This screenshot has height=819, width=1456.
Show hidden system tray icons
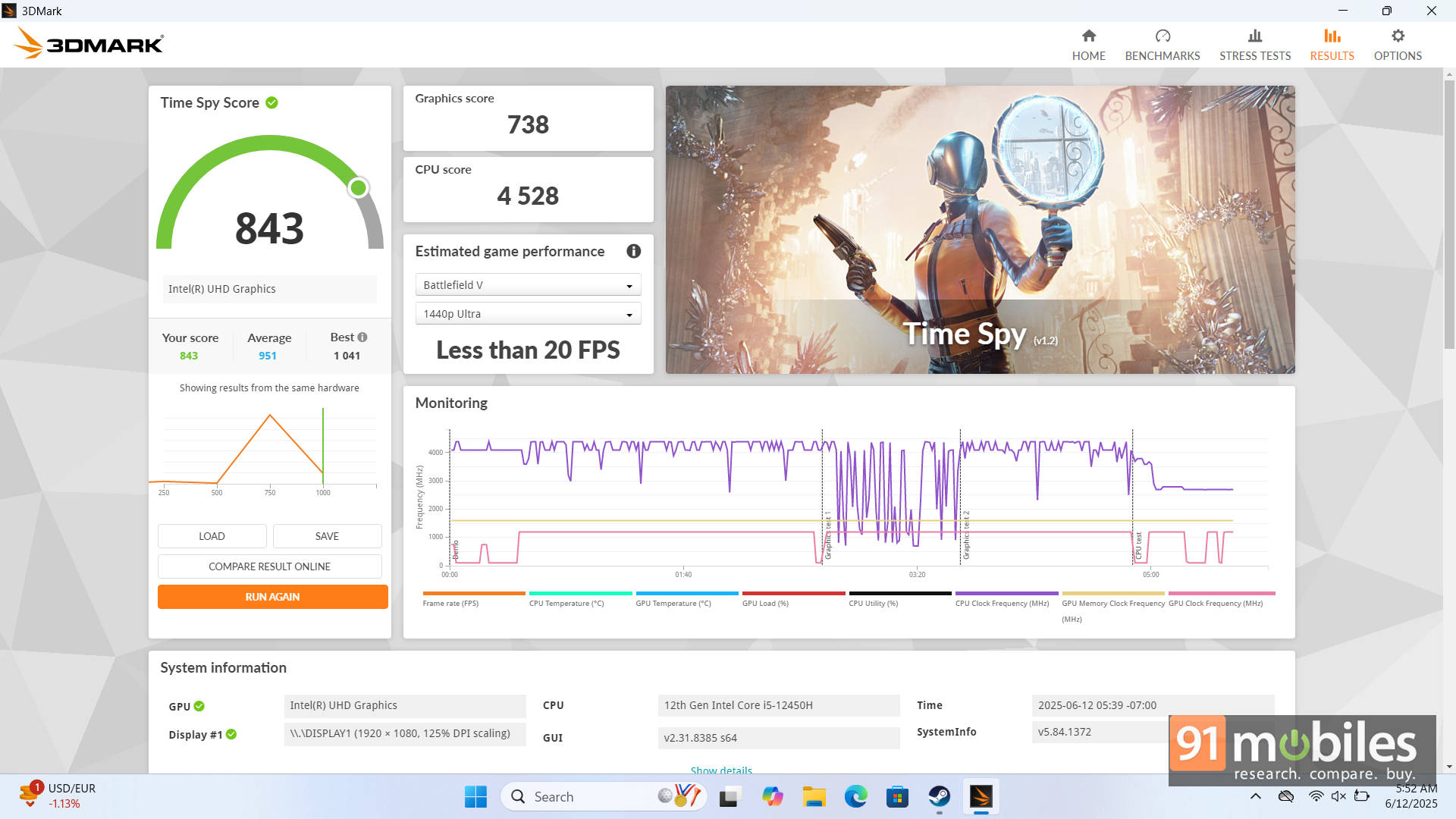pyautogui.click(x=1255, y=796)
